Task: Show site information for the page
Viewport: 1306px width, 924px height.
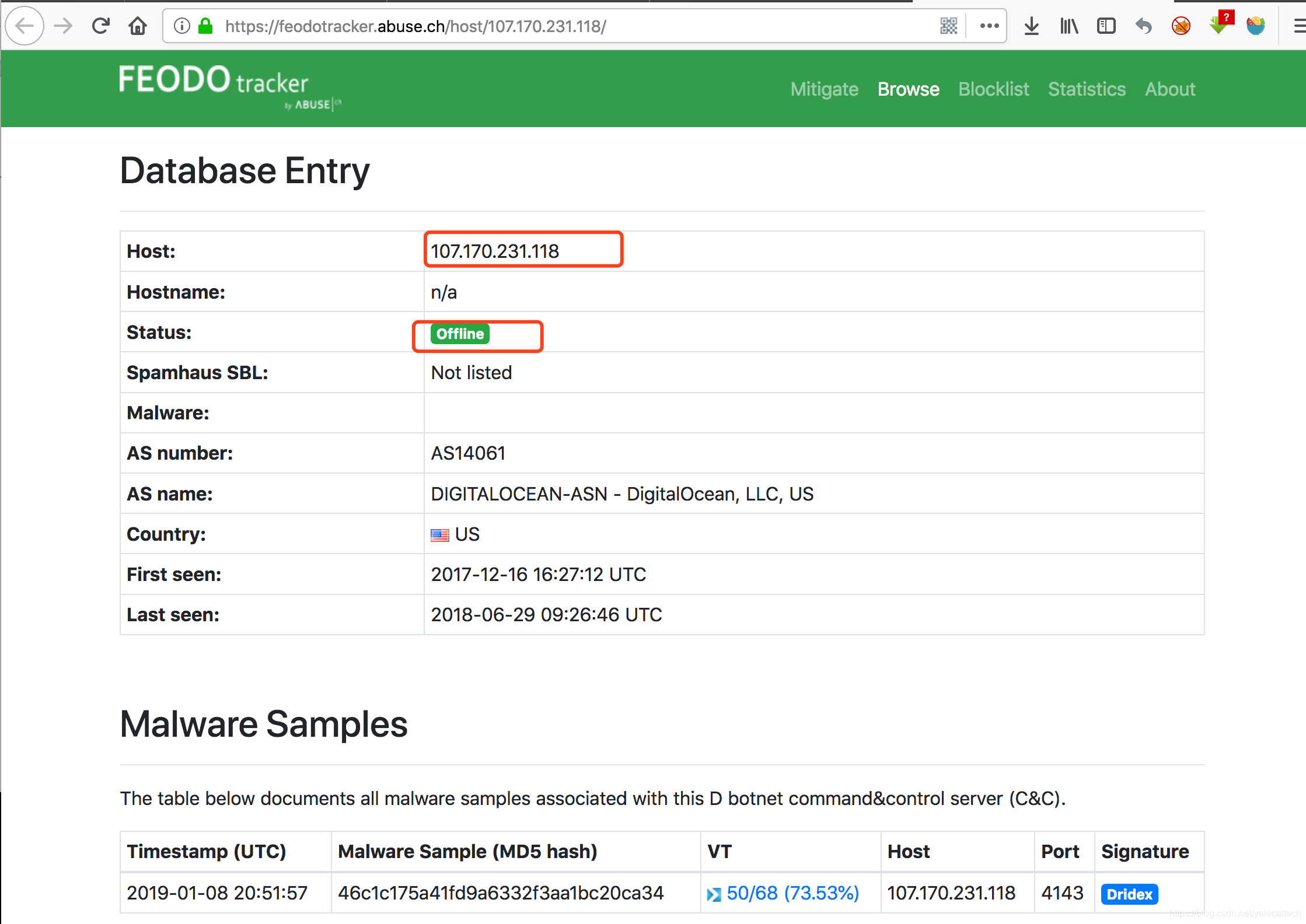Action: click(182, 26)
